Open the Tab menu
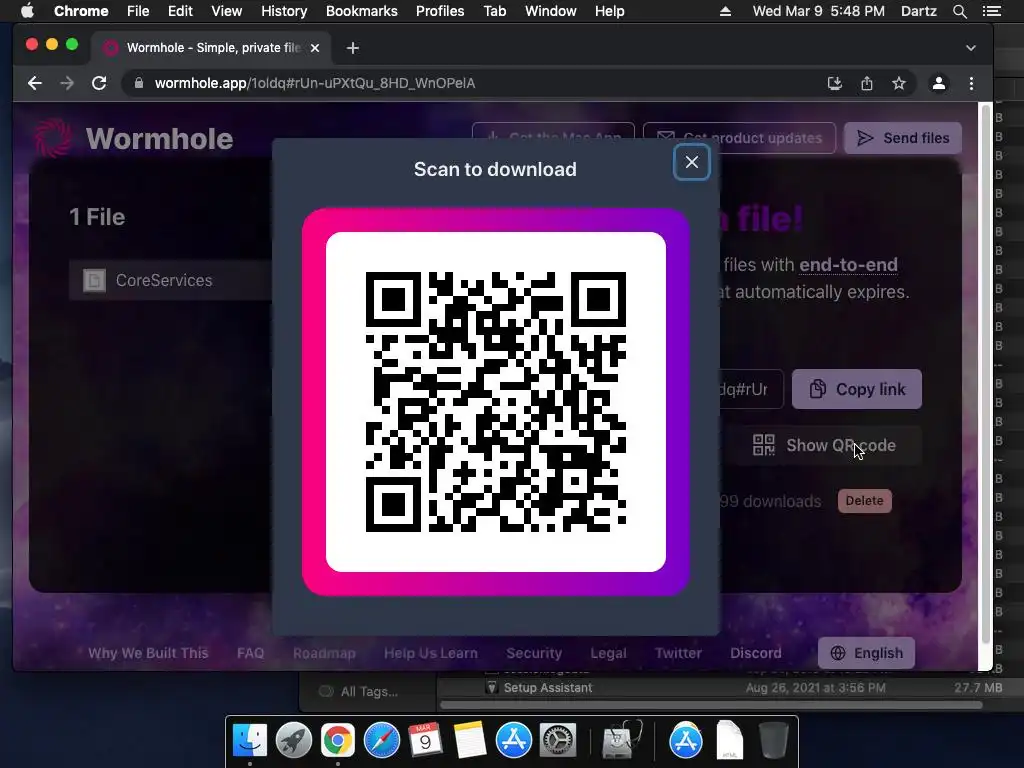 click(495, 11)
